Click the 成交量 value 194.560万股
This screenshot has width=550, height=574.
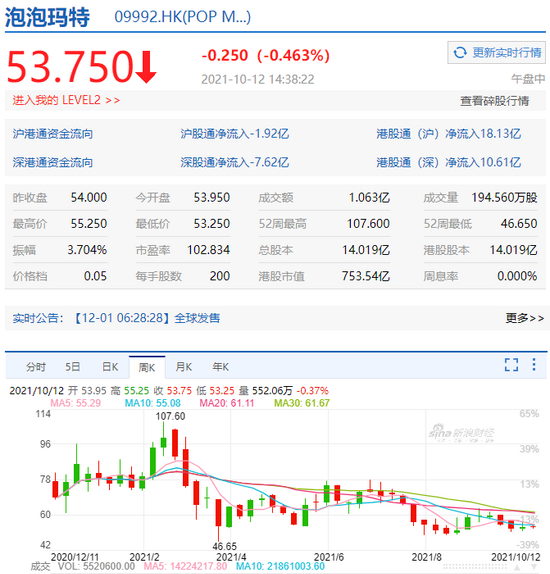click(x=504, y=198)
